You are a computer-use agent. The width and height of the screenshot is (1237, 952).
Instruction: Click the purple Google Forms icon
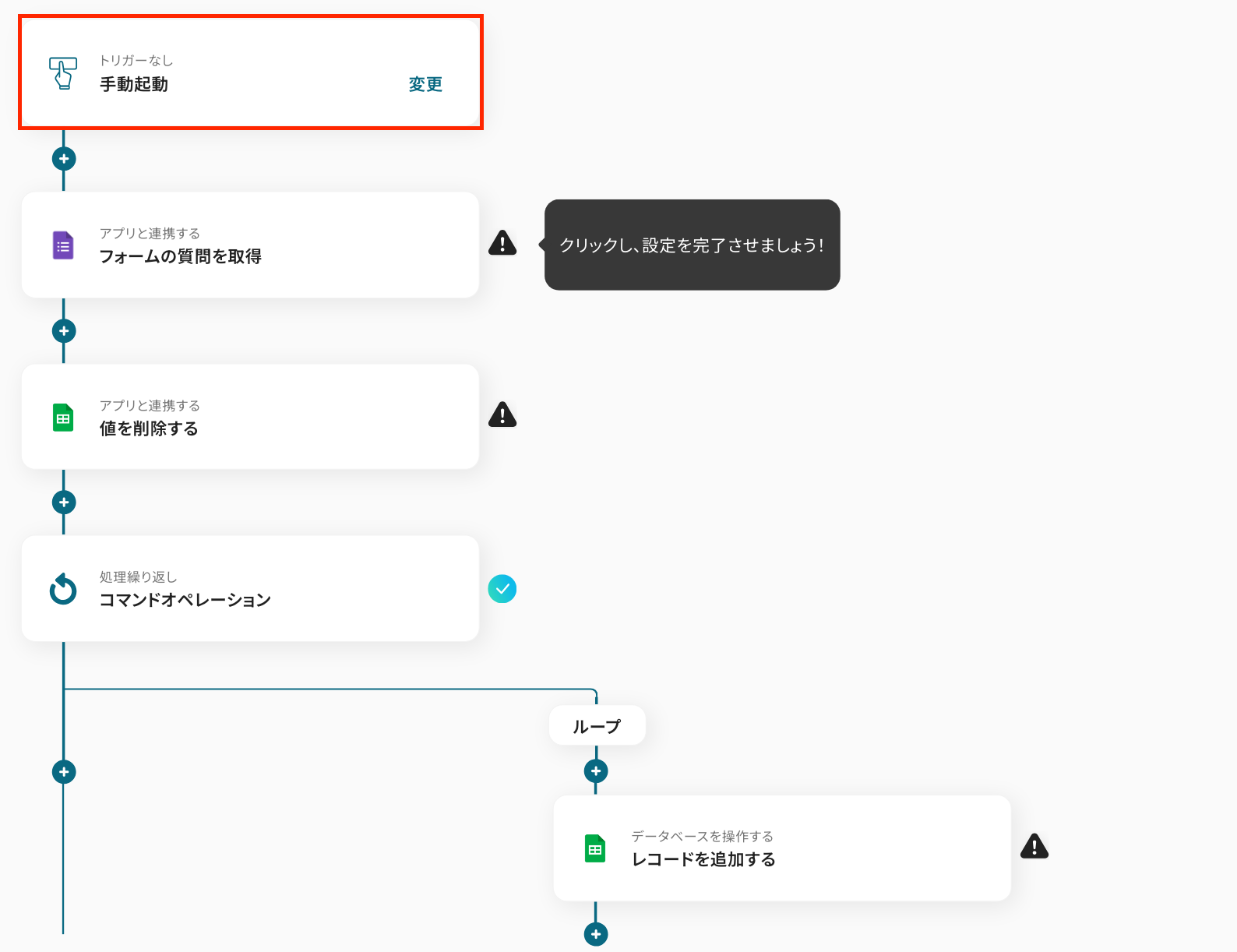(x=63, y=245)
